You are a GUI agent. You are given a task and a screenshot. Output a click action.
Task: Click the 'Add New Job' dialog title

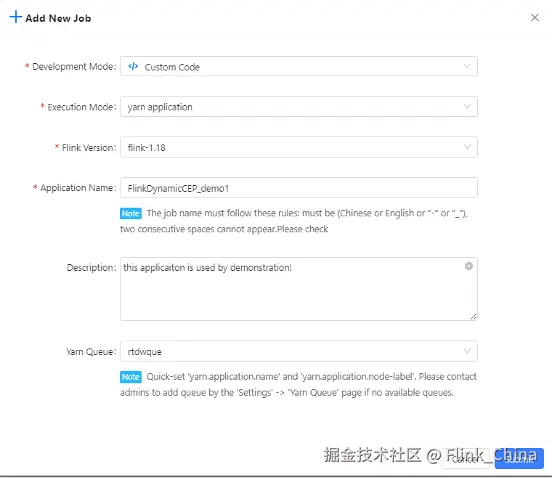(58, 18)
